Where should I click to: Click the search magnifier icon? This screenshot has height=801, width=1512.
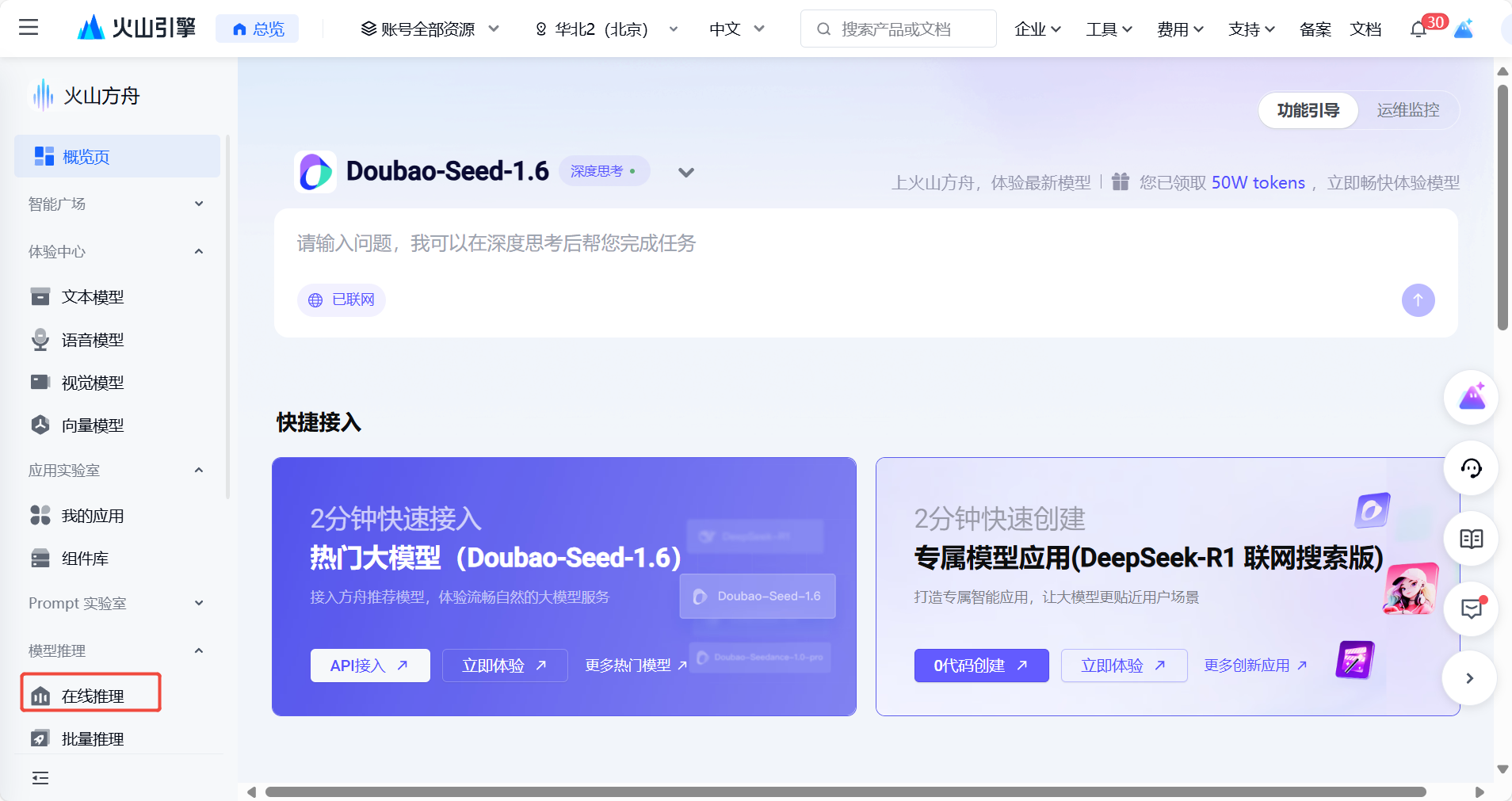(823, 29)
